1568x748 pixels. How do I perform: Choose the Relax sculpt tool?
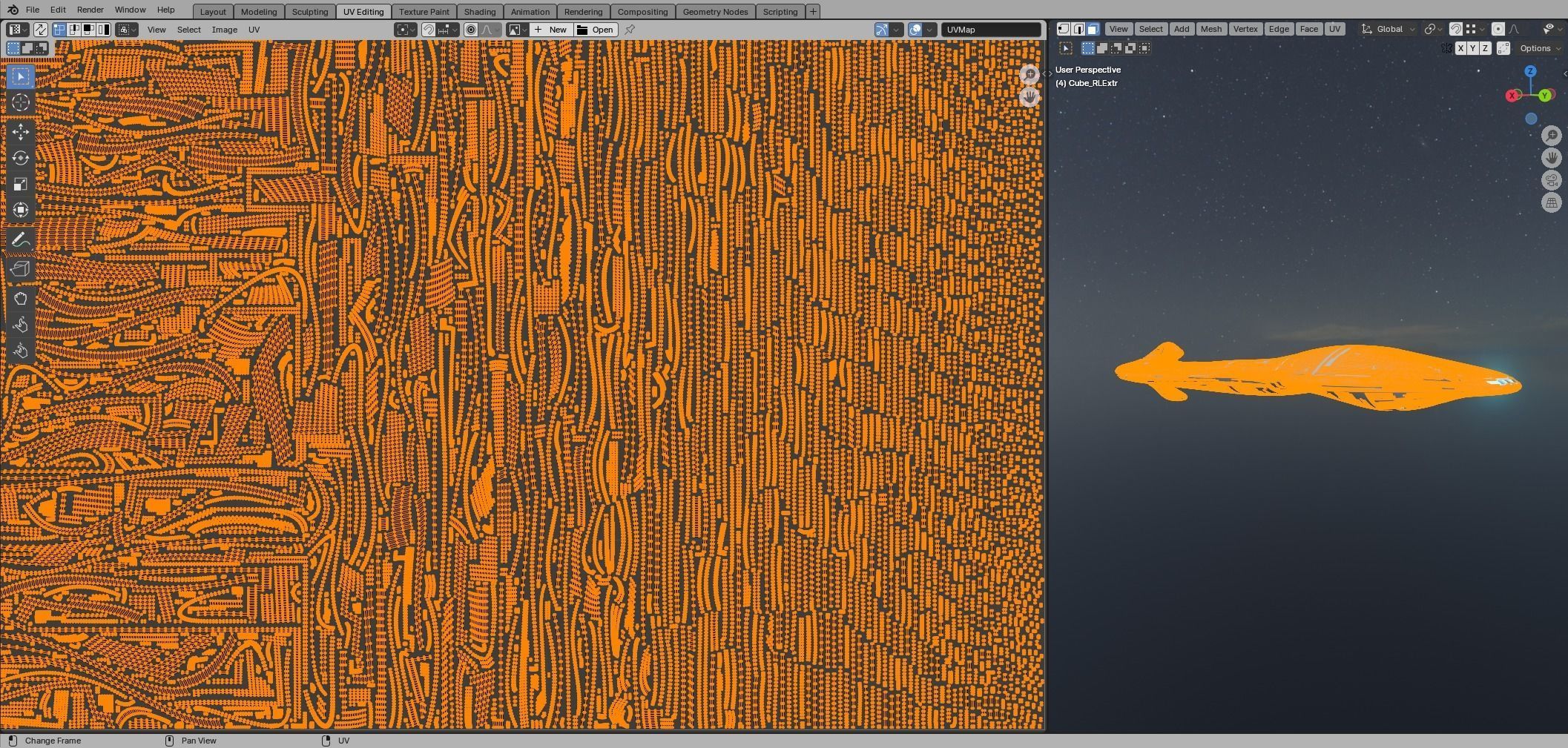[21, 325]
